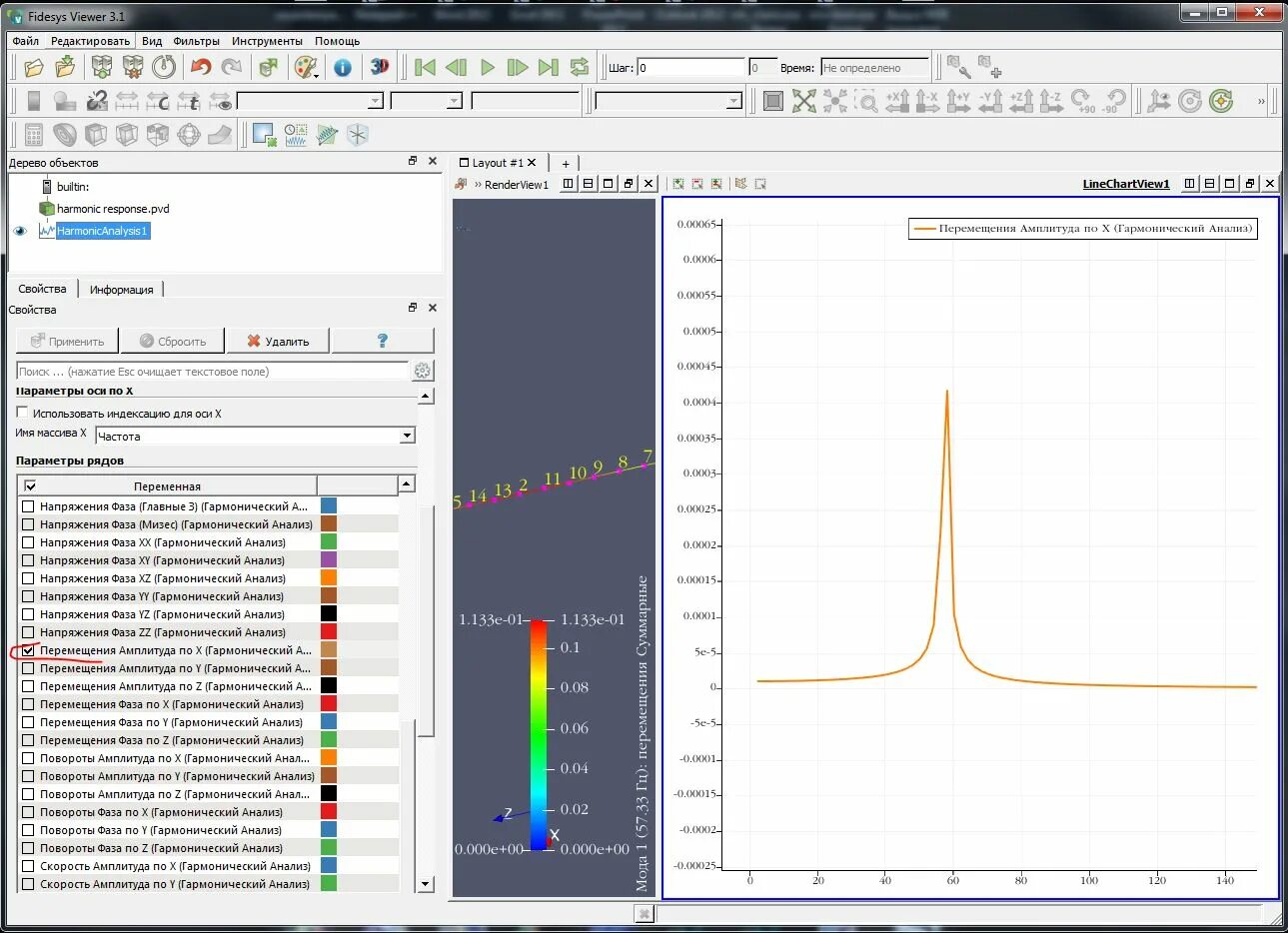Click the disconnect server icon

(133, 67)
